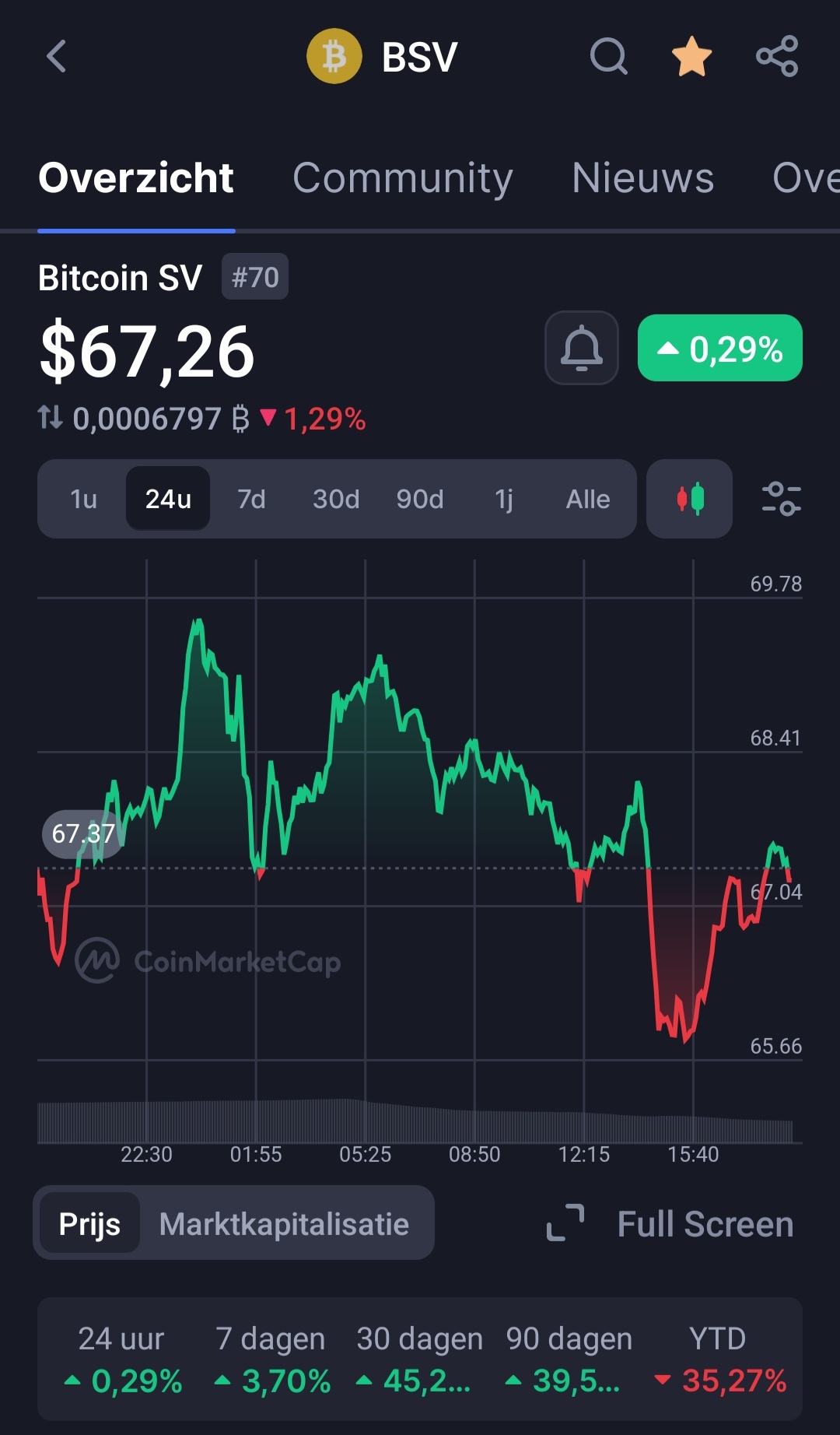This screenshot has width=840, height=1435.
Task: Switch to the Community tab
Action: (403, 178)
